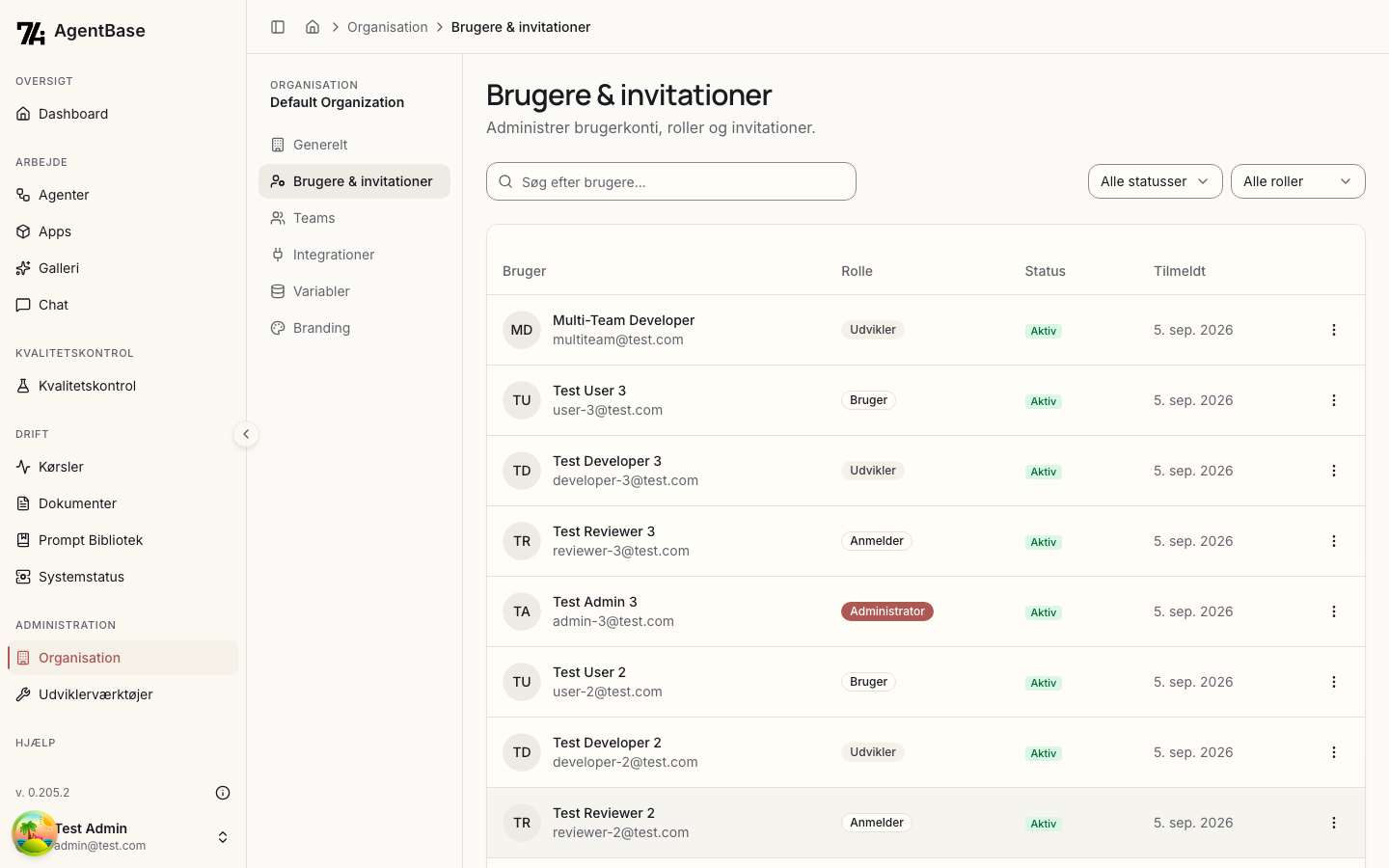The image size is (1389, 868).
Task: Click the Anmelder badge for Test Reviewer 3
Action: (877, 541)
